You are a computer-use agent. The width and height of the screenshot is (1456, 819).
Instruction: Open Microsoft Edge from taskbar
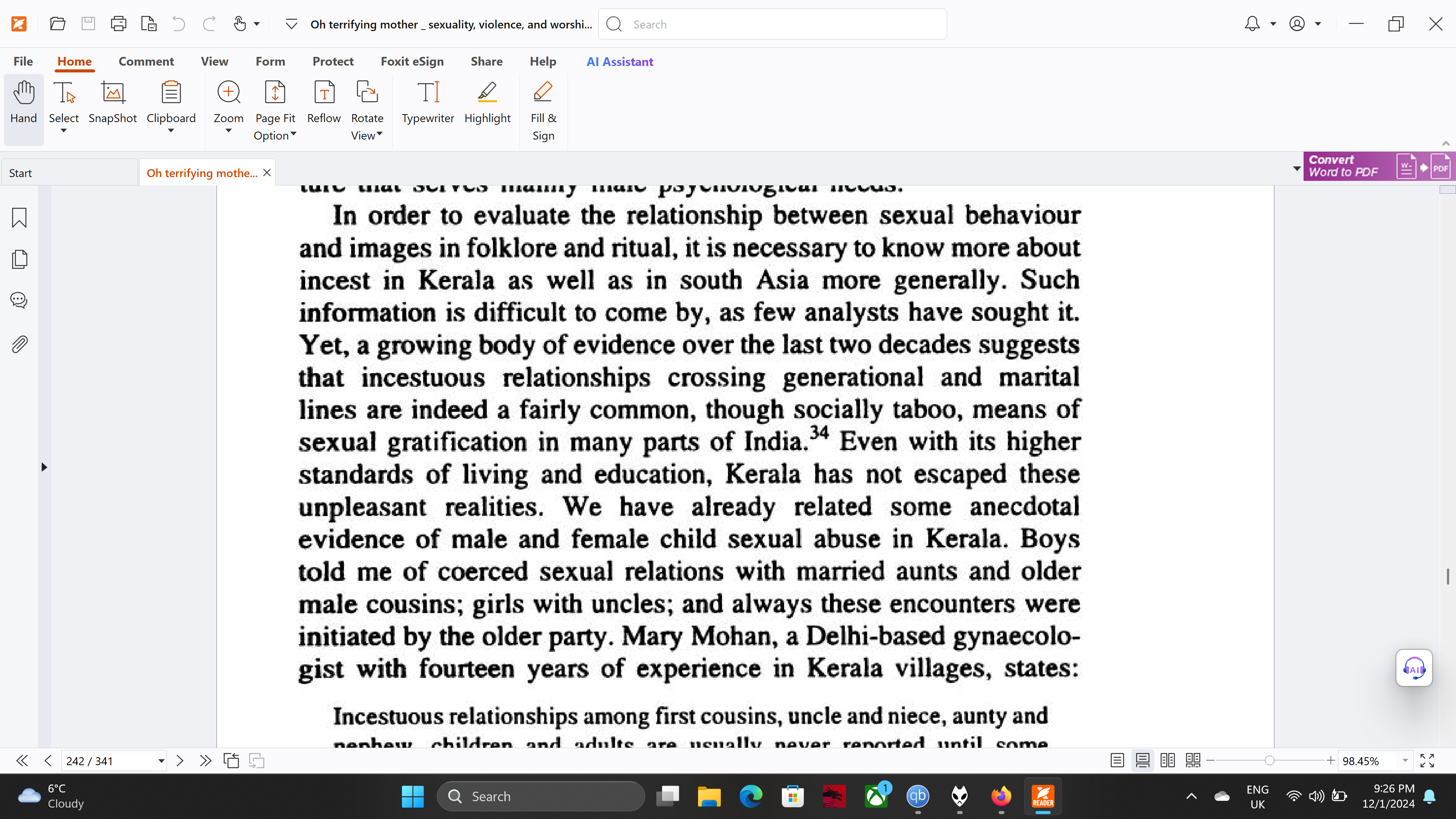click(751, 796)
